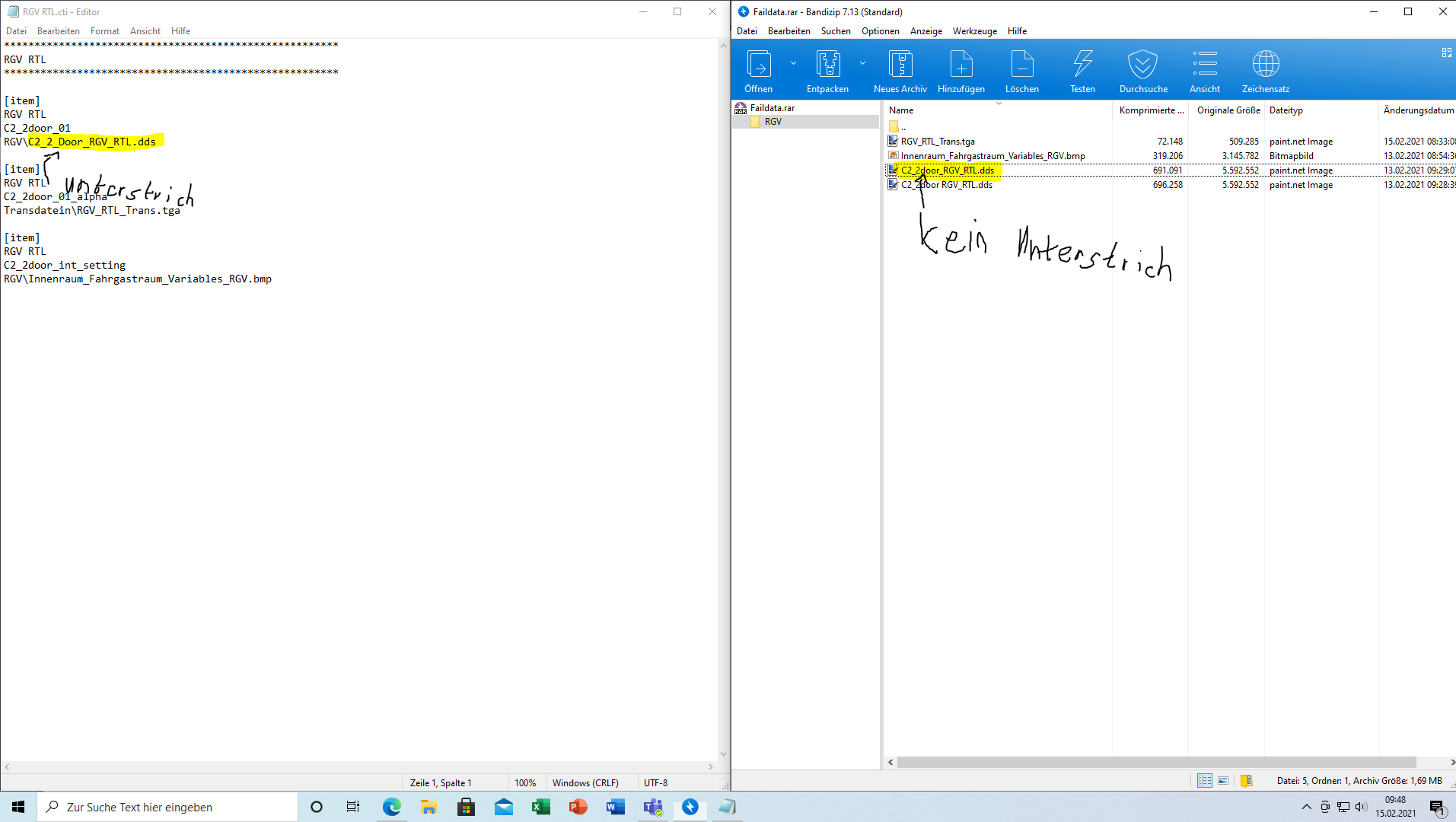The width and height of the screenshot is (1456, 822).
Task: Select the RGV folder in archive tree
Action: [773, 122]
